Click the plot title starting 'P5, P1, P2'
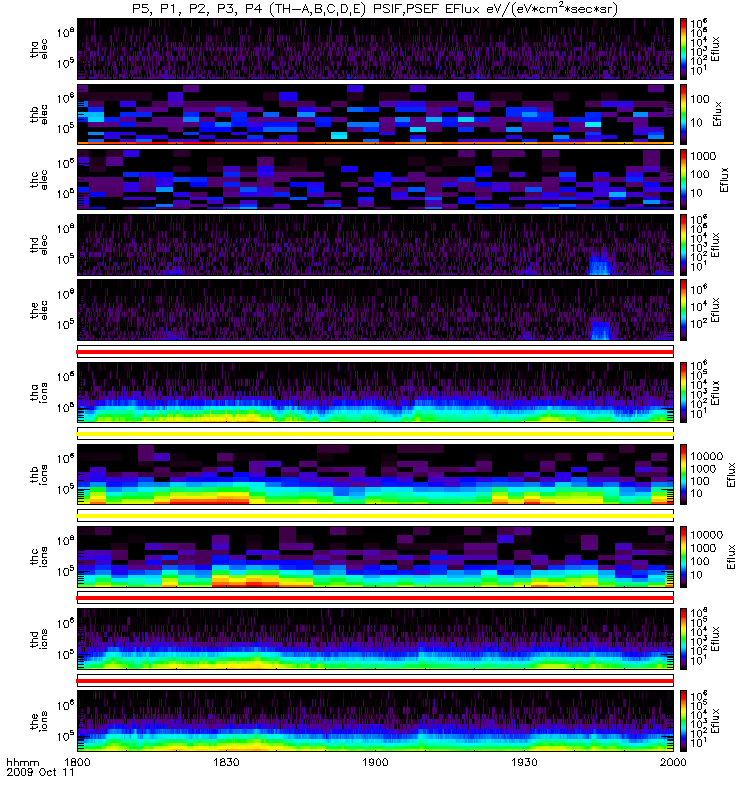The width and height of the screenshot is (750, 800). (374, 9)
